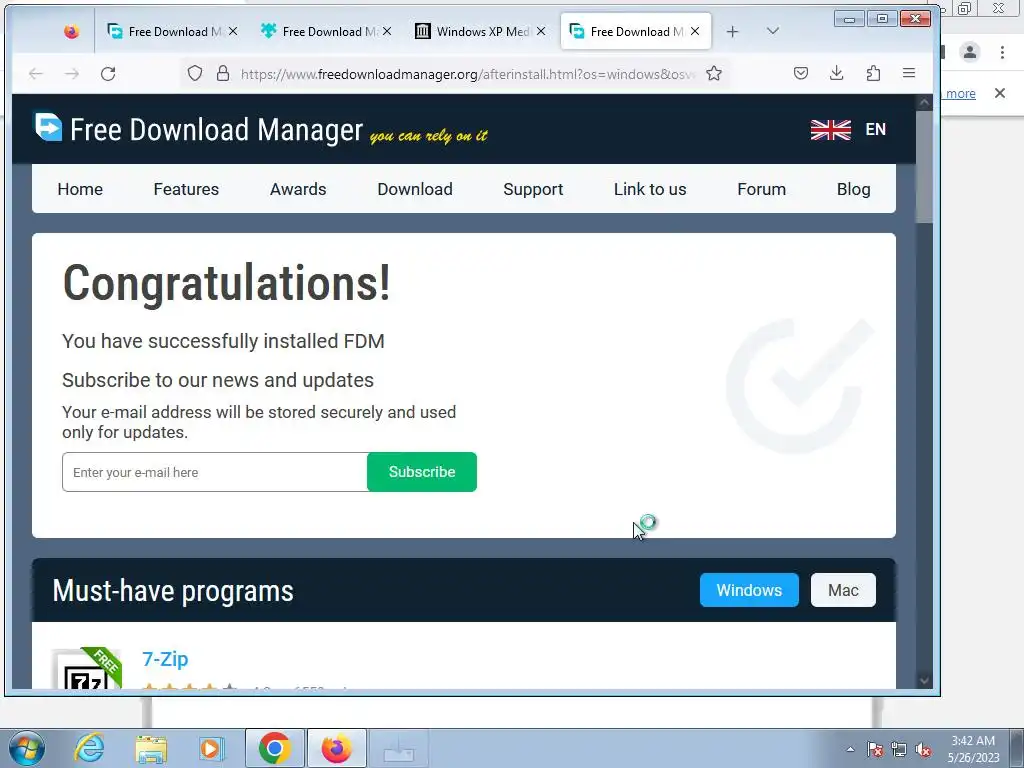Open the tracking protection shield icon

[x=195, y=73]
